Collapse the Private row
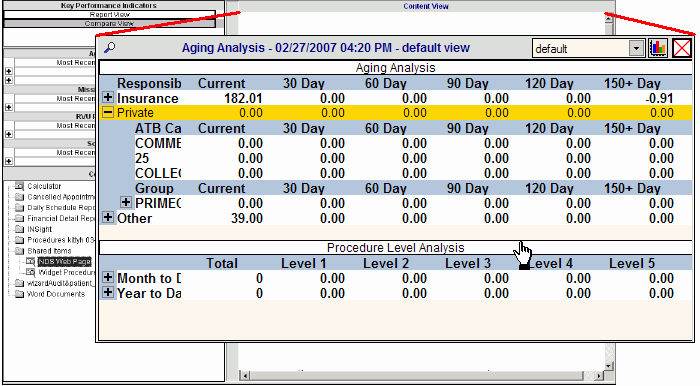The image size is (700, 386). pyautogui.click(x=108, y=112)
